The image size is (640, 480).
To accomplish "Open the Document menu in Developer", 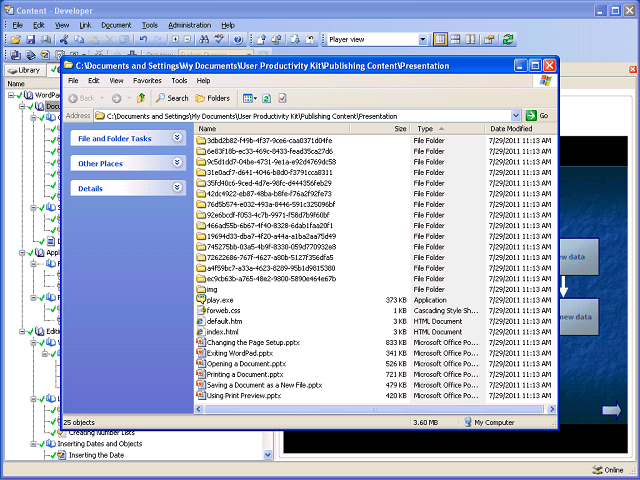I will point(116,25).
